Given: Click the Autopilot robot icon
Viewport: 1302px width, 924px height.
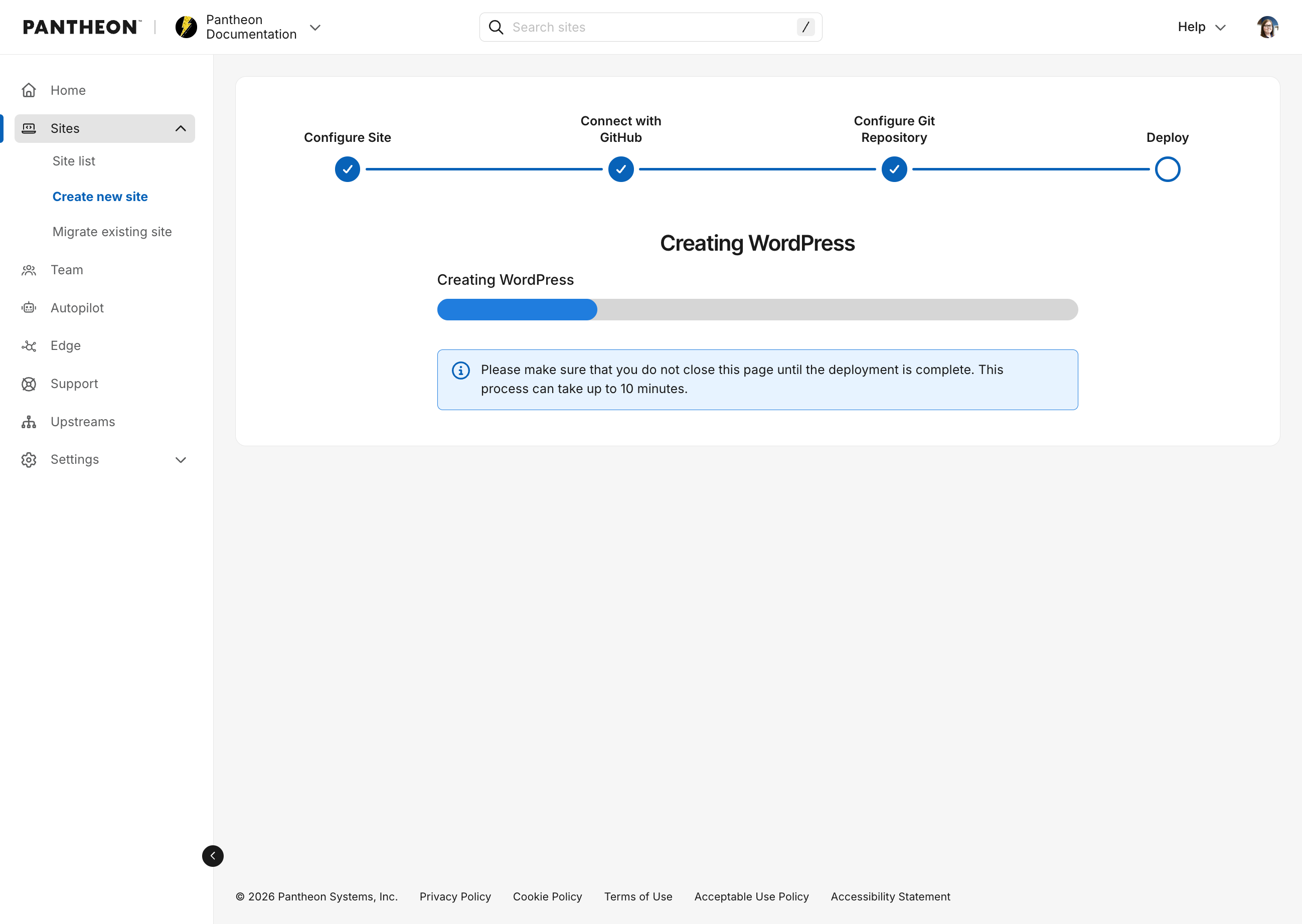Looking at the screenshot, I should (x=29, y=308).
